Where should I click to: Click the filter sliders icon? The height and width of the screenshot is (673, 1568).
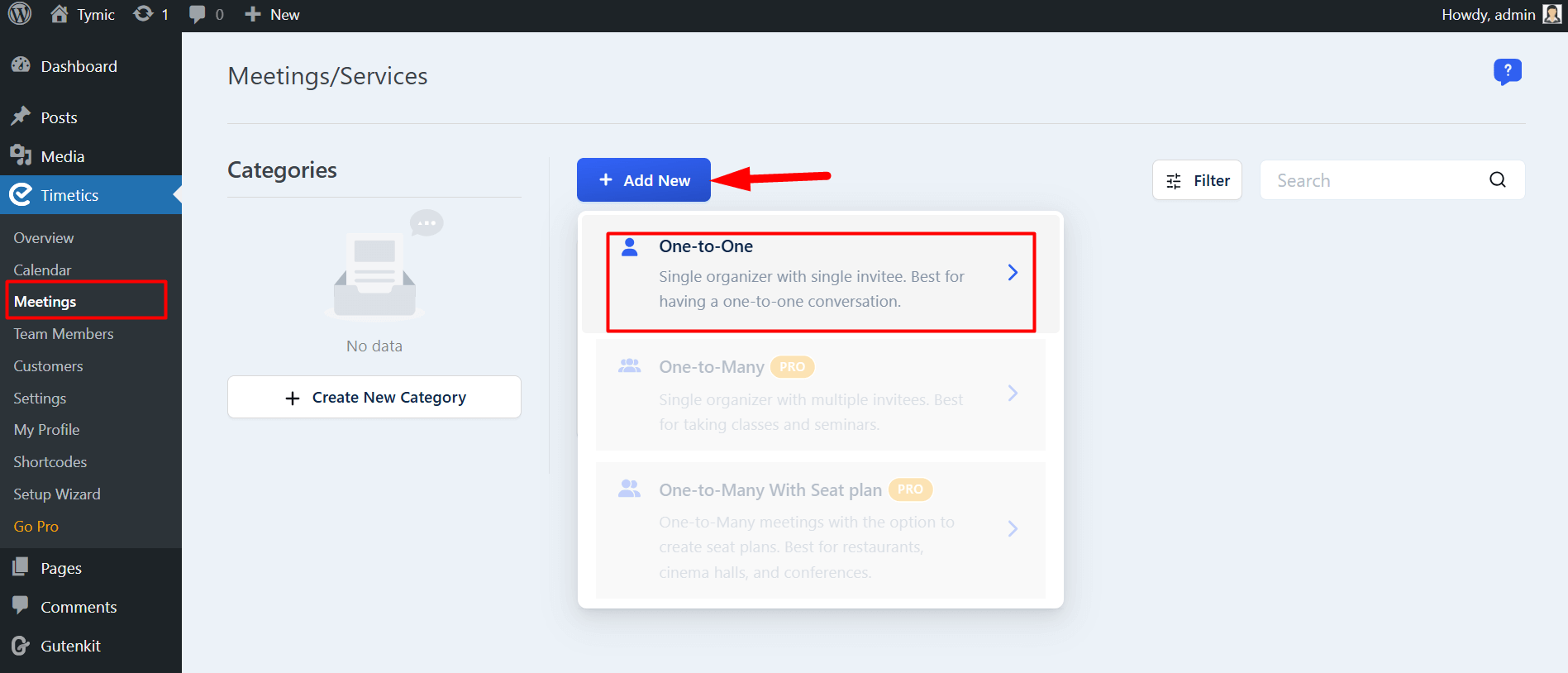pyautogui.click(x=1174, y=181)
